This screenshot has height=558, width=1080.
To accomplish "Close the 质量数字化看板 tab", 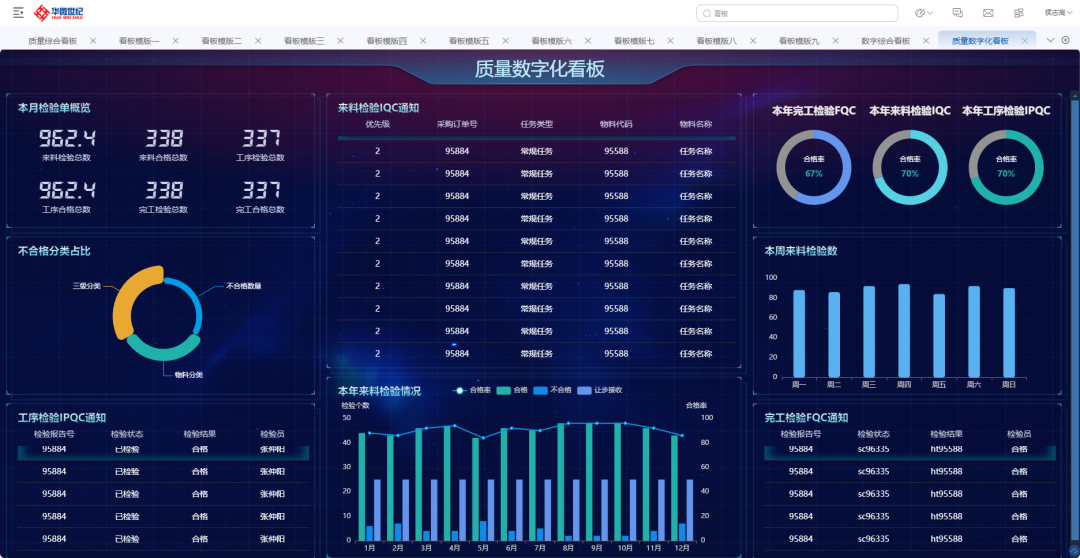I will pyautogui.click(x=1024, y=41).
